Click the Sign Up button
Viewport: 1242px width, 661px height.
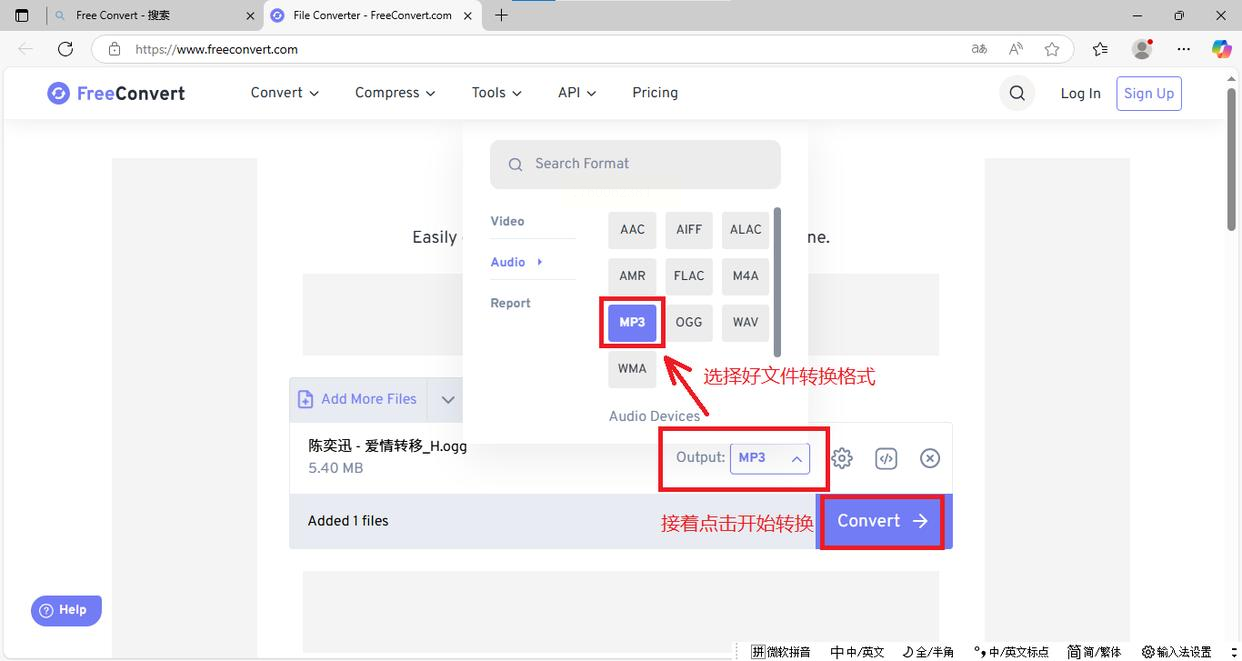click(1149, 93)
